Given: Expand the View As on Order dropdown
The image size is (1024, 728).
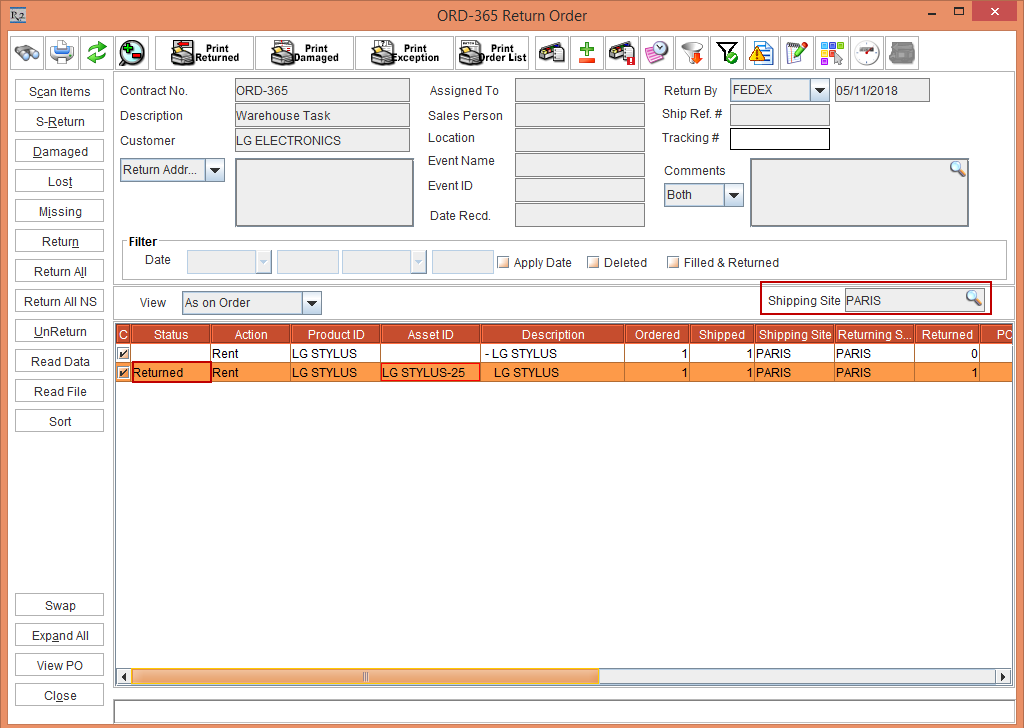Looking at the screenshot, I should [x=311, y=303].
